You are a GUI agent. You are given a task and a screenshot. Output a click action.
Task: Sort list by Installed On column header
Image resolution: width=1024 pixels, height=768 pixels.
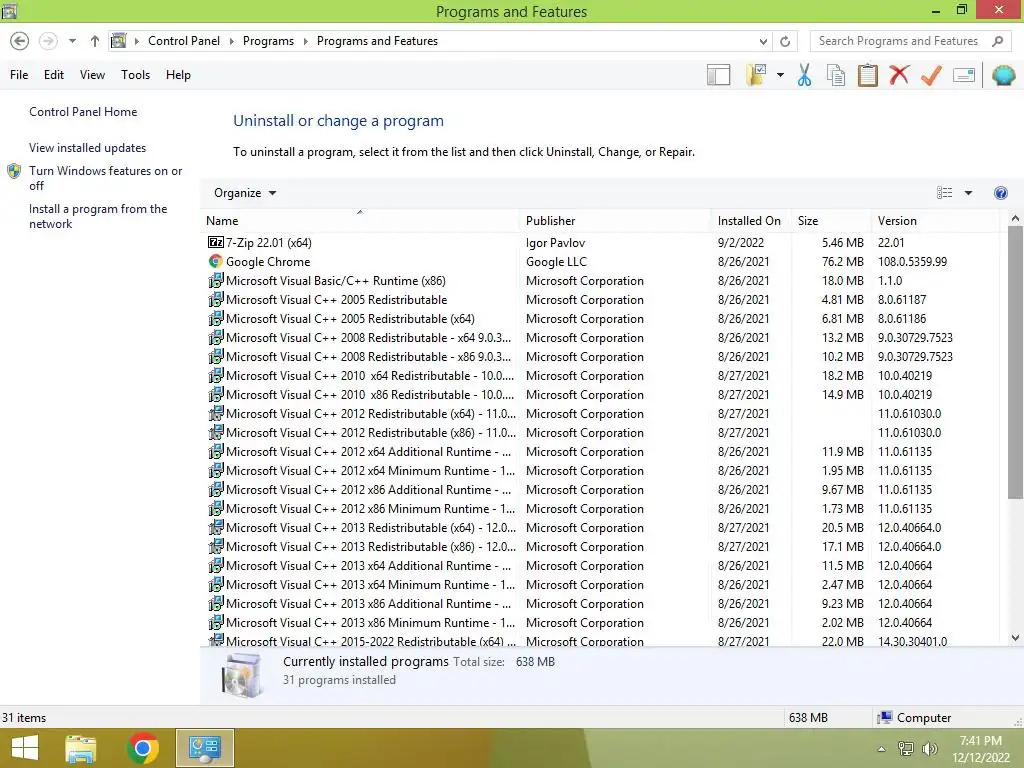(x=750, y=221)
